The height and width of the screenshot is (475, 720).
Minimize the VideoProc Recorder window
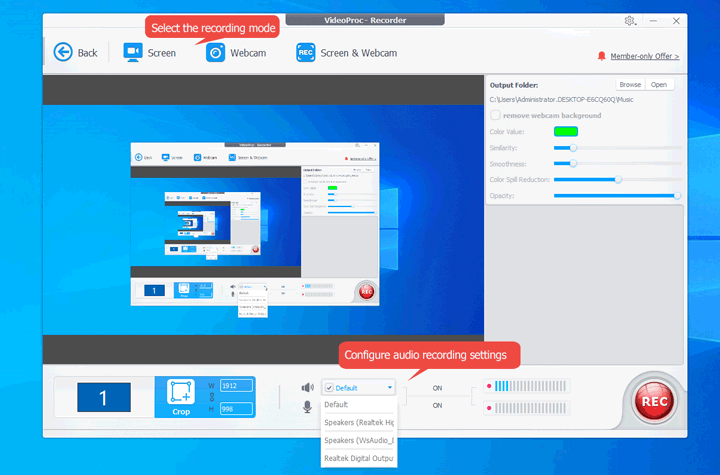[x=653, y=21]
